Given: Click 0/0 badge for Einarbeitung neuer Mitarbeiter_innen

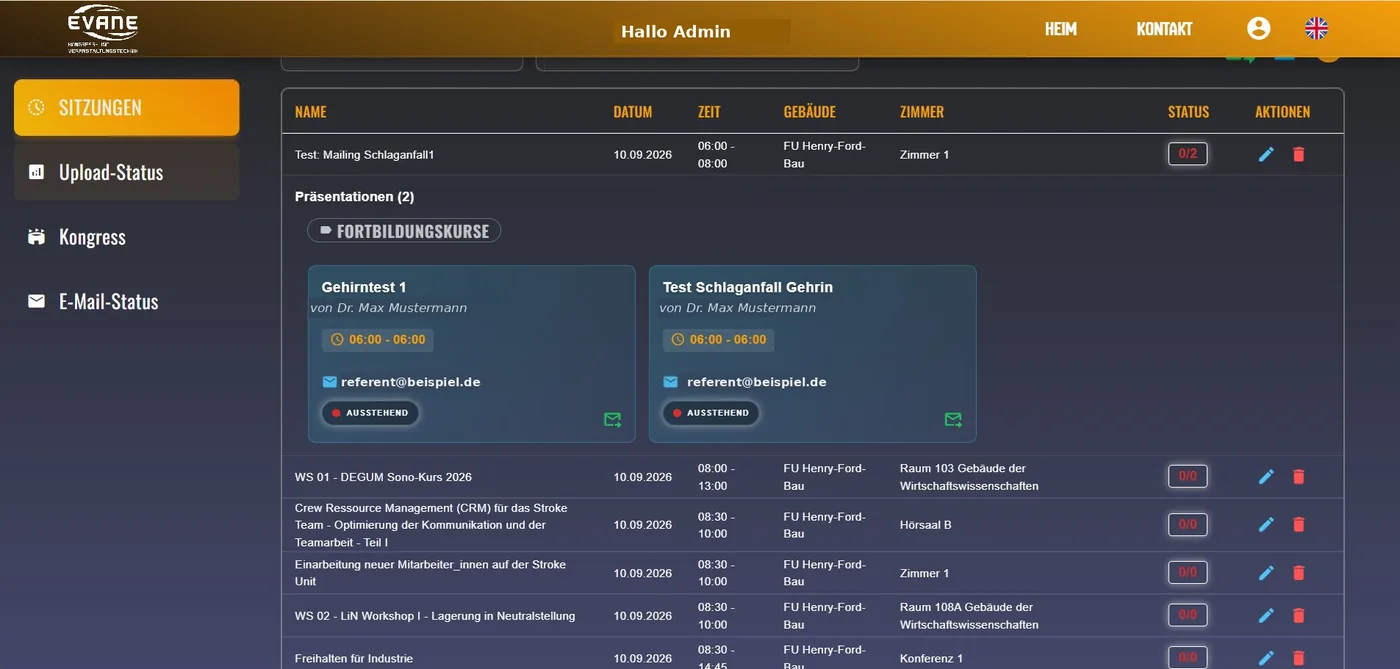Looking at the screenshot, I should pos(1188,573).
